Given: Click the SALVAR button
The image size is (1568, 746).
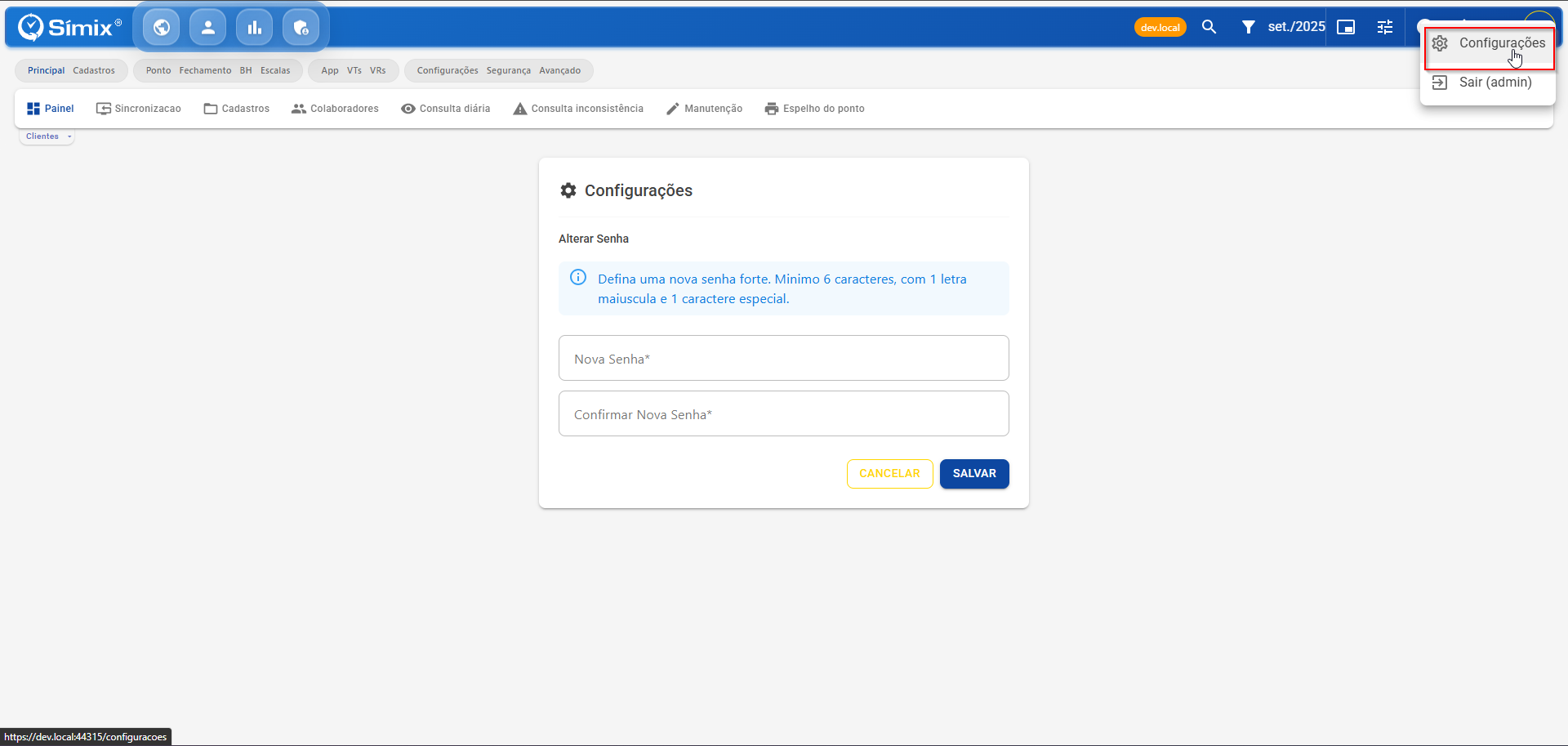Looking at the screenshot, I should pos(974,474).
